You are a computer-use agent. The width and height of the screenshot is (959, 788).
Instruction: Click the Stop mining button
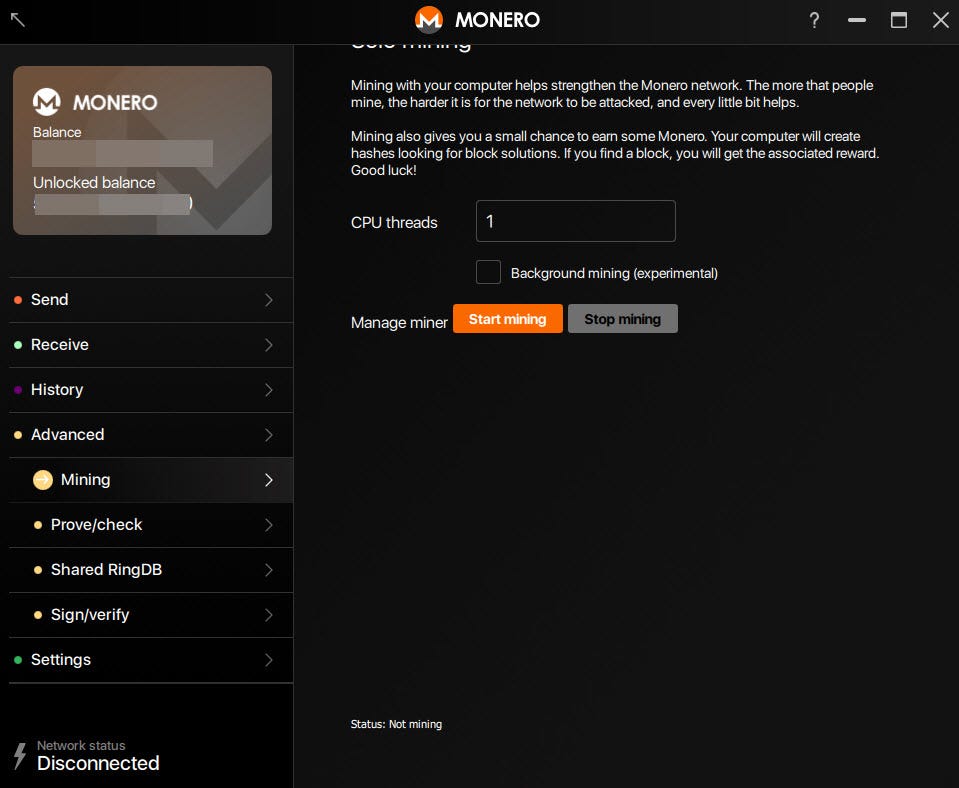623,319
